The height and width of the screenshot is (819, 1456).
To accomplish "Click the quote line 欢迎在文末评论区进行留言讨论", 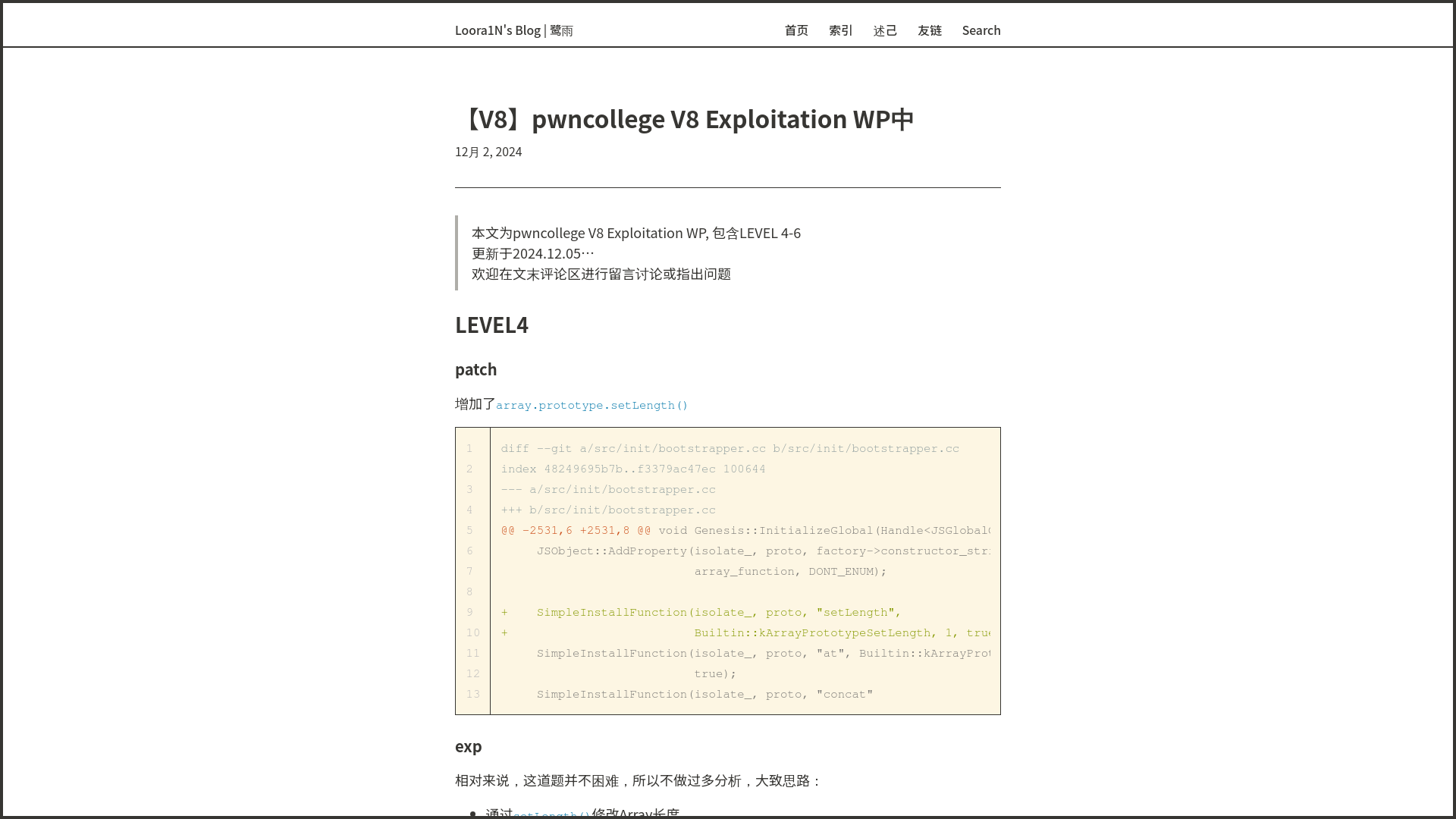I will pos(601,274).
